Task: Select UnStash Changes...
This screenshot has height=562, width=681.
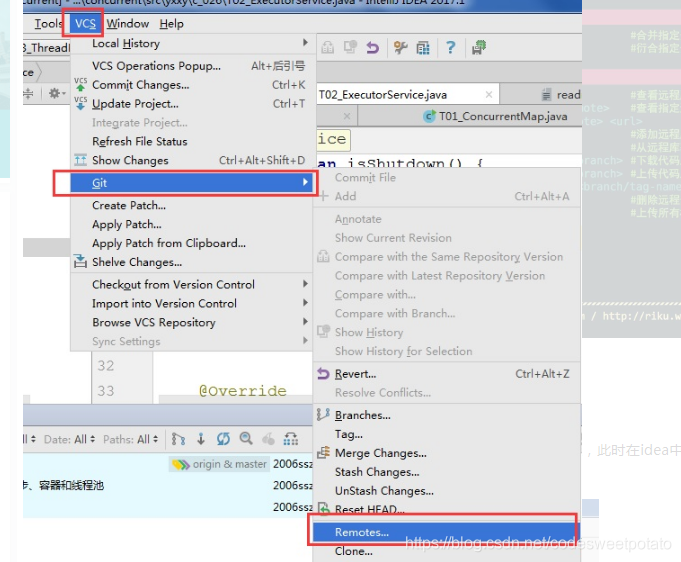Action: click(x=446, y=491)
